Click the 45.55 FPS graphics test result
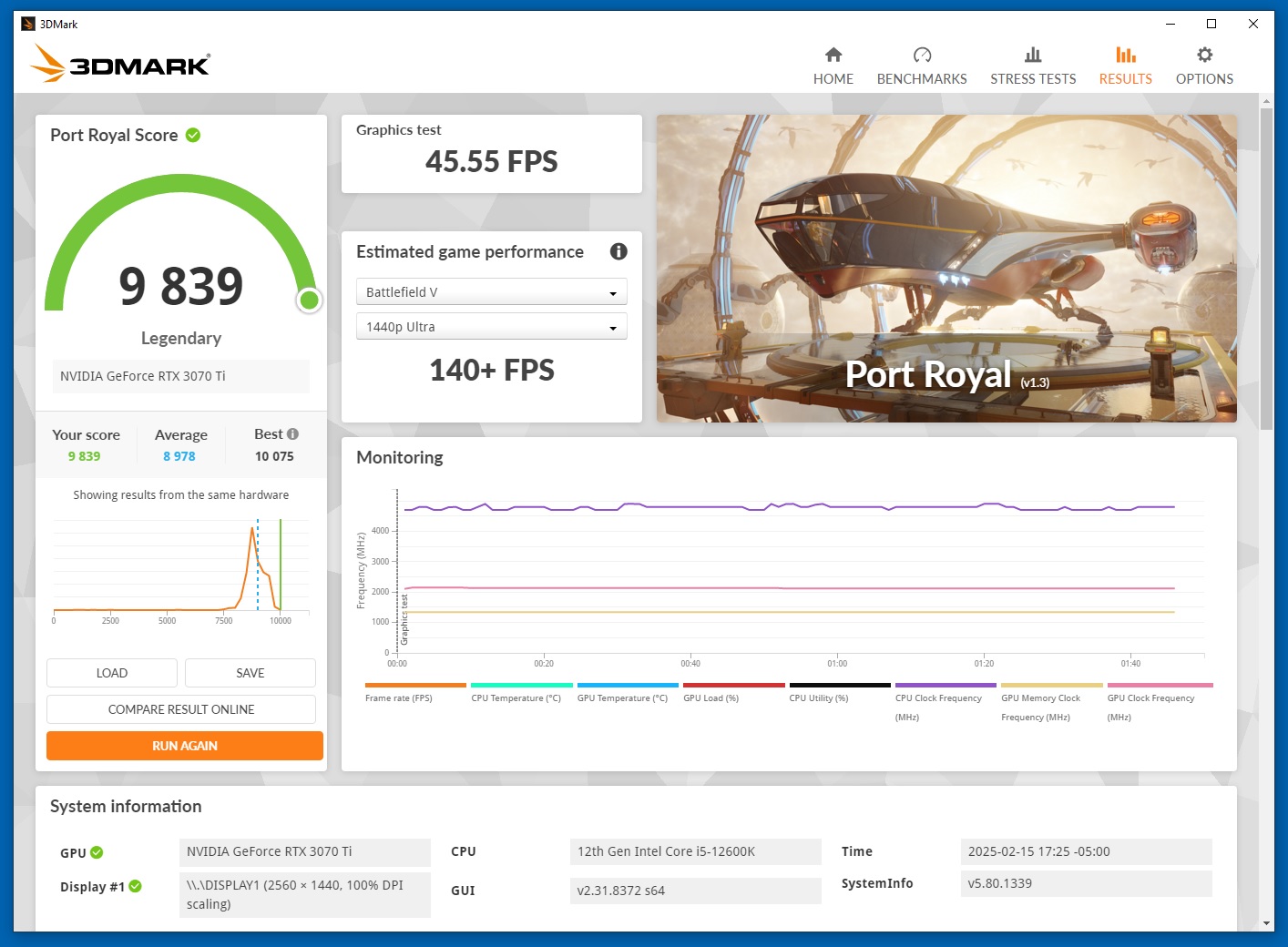Viewport: 1288px width, 947px height. (x=492, y=161)
